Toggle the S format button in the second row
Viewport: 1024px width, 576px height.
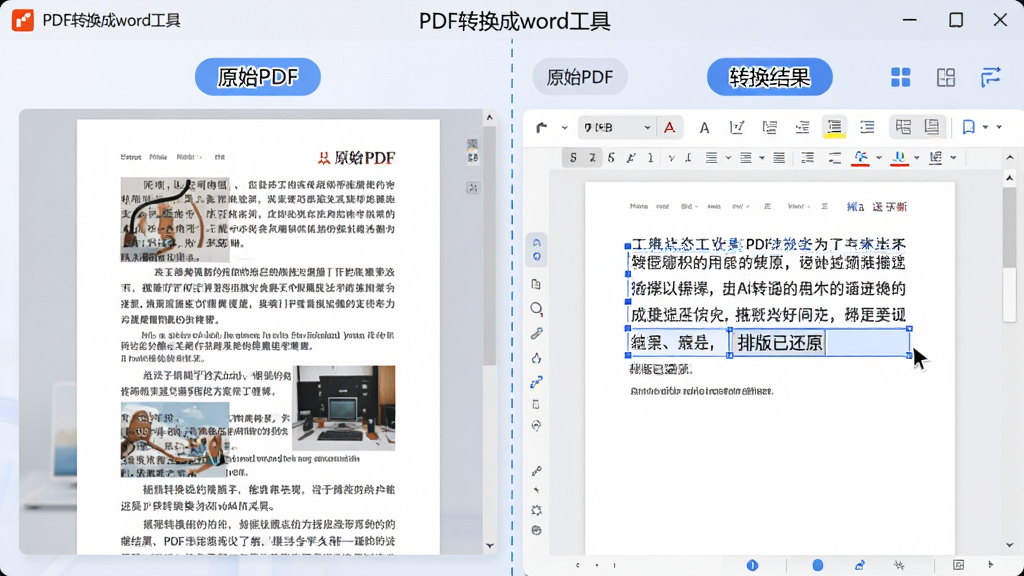pos(573,157)
